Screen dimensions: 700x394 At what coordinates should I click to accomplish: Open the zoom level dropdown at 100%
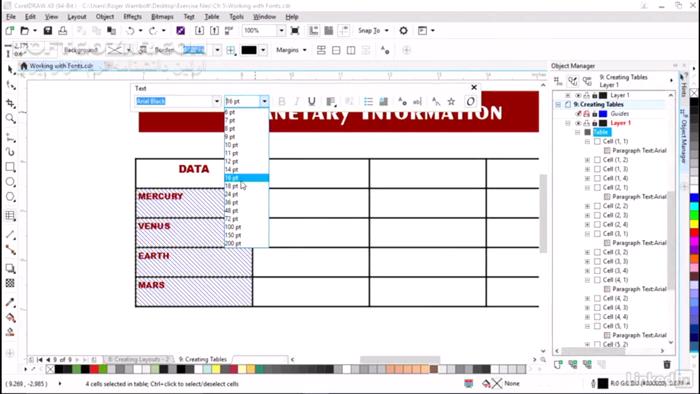[281, 31]
